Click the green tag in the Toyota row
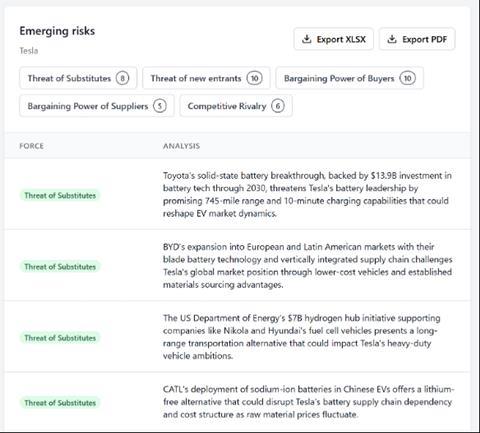 (x=60, y=195)
